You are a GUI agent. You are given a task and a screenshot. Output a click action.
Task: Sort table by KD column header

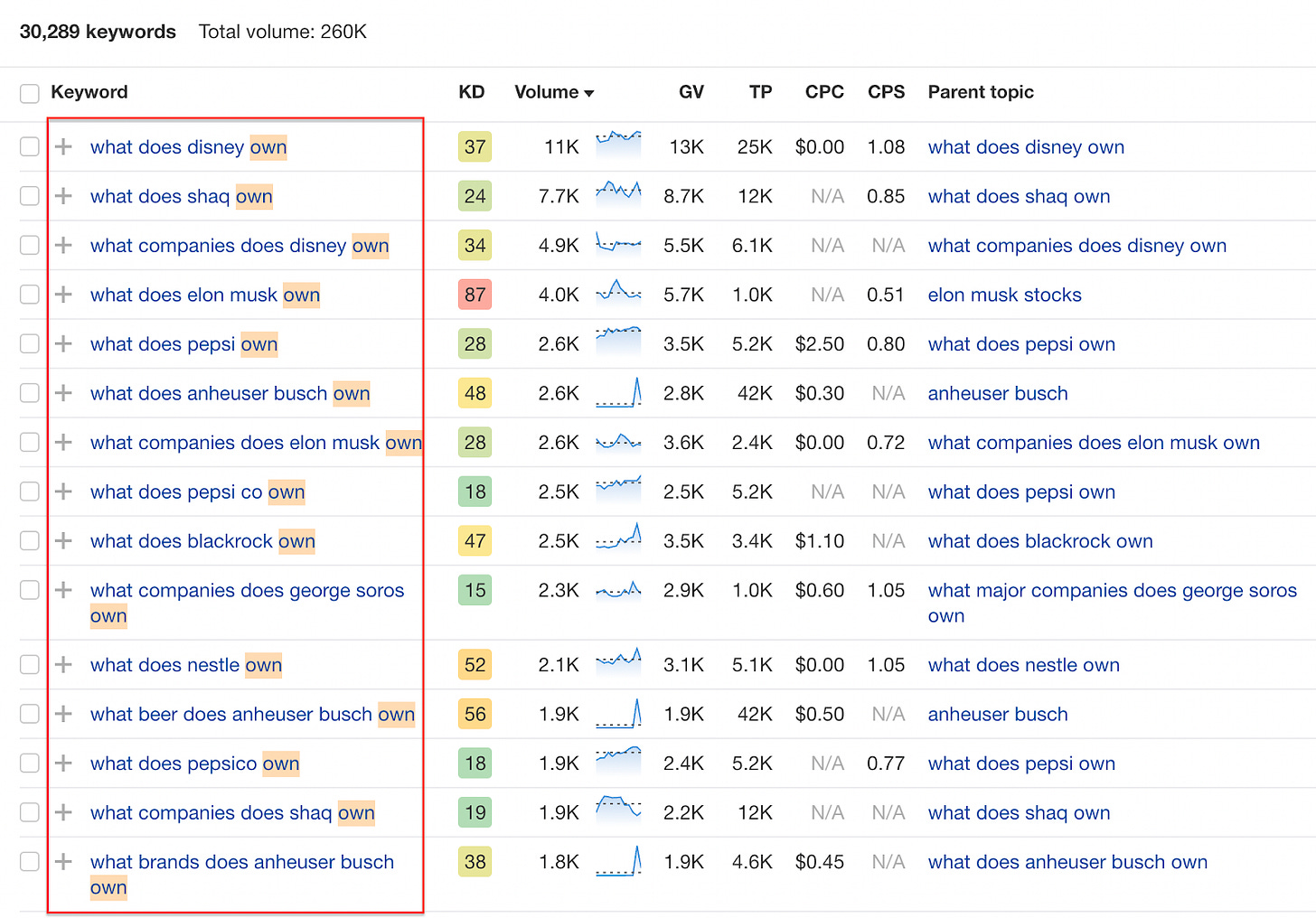(472, 92)
